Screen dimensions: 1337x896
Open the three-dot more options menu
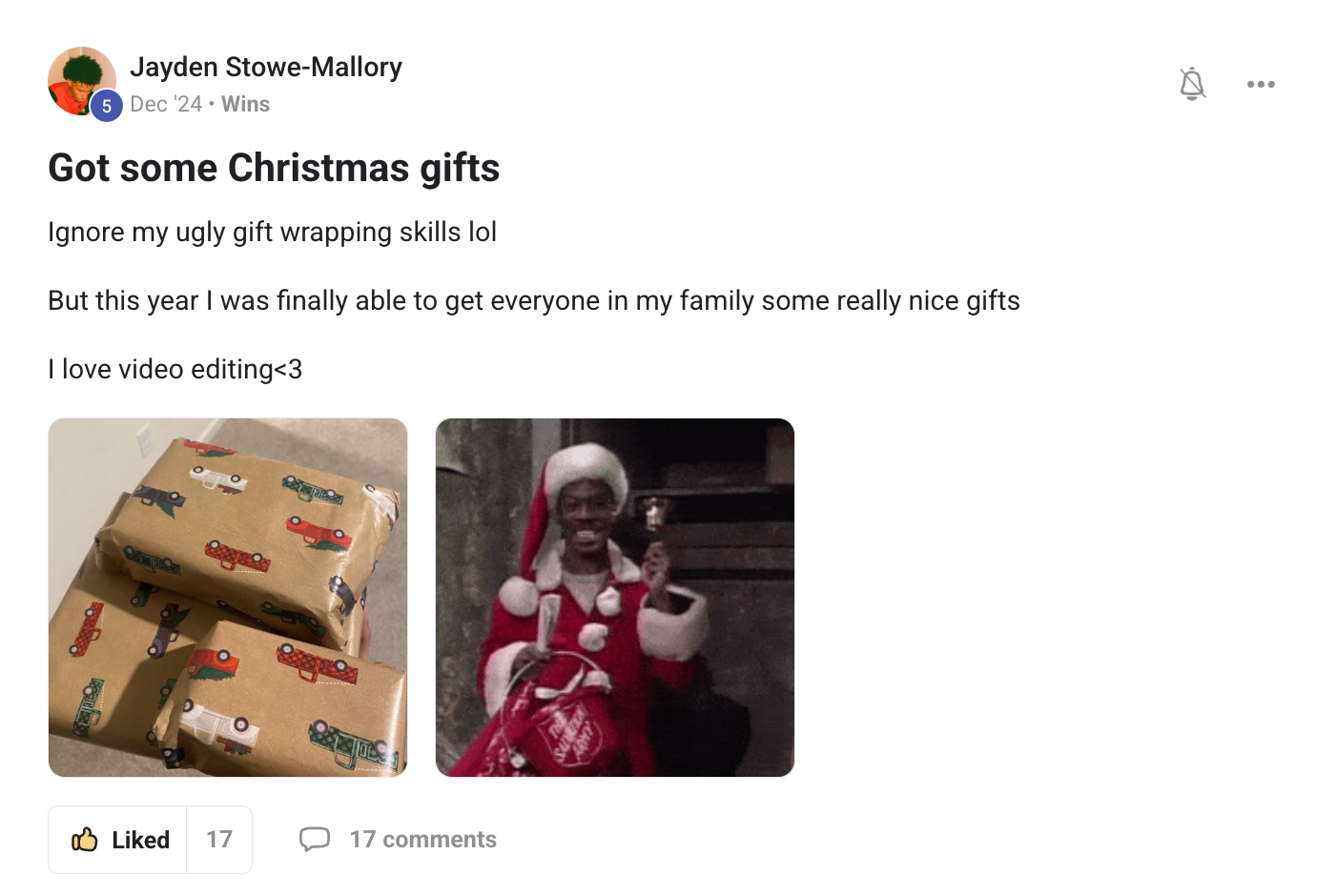tap(1261, 84)
